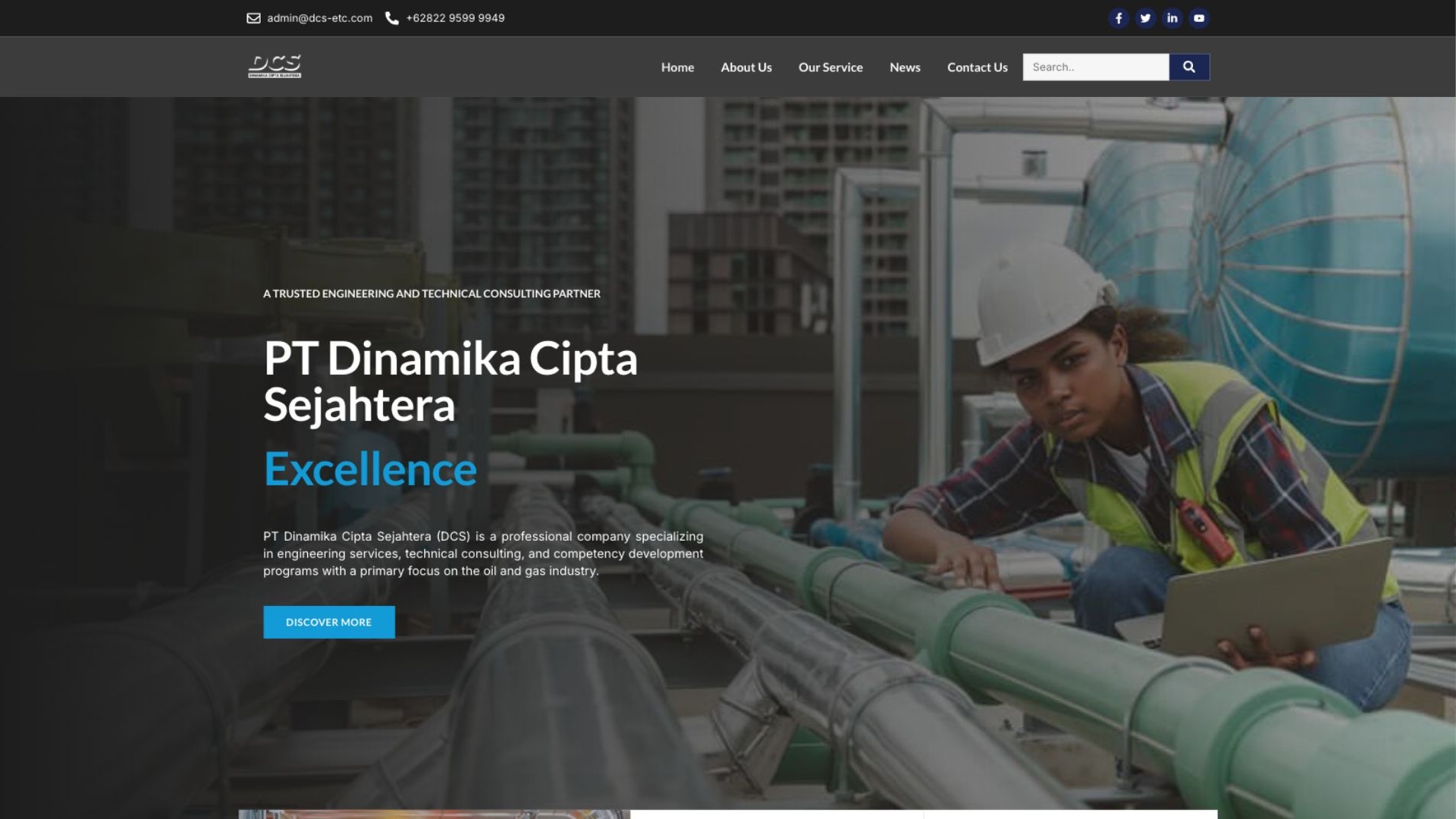Click the phone handset icon

pos(392,18)
